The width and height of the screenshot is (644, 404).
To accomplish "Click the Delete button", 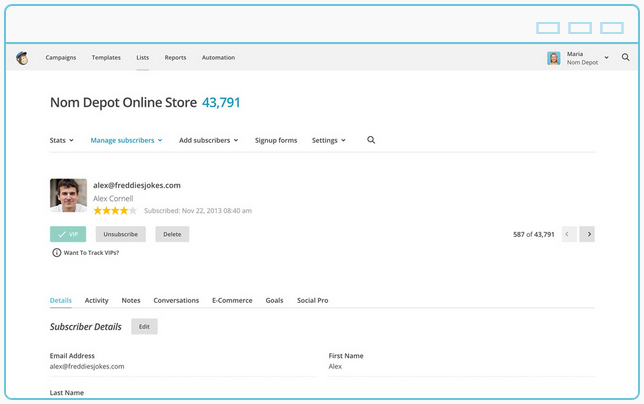I will coord(172,234).
